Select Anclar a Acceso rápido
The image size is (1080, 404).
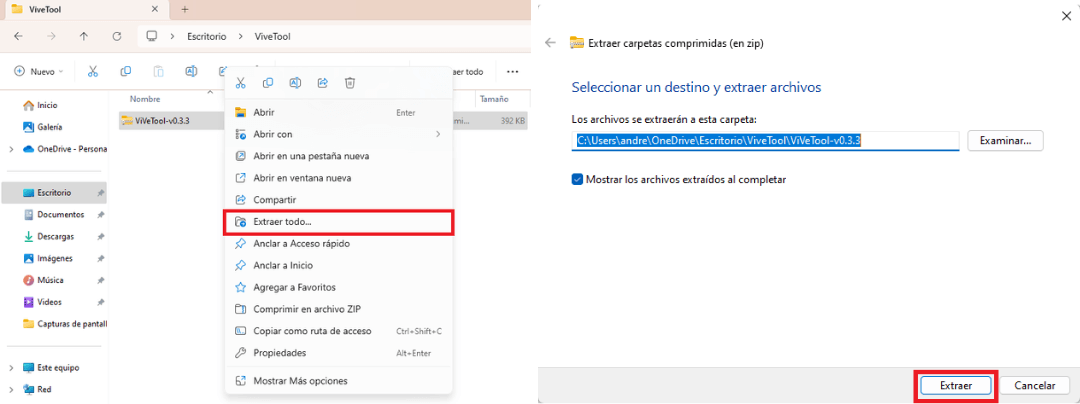[x=338, y=244]
